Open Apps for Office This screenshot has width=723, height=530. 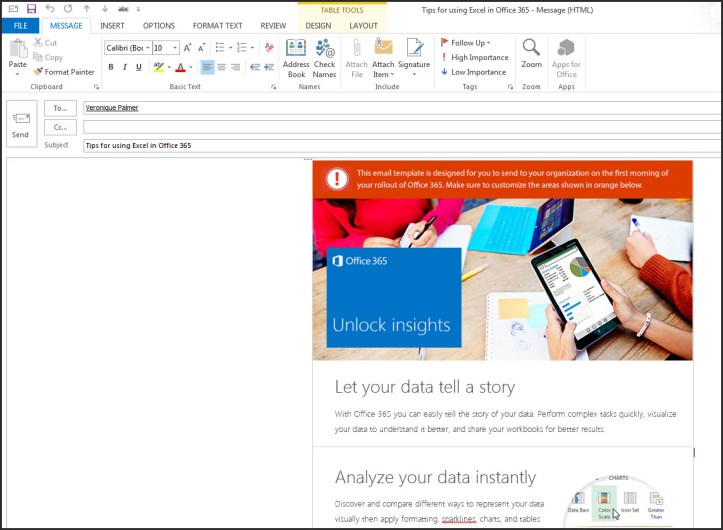coord(566,59)
